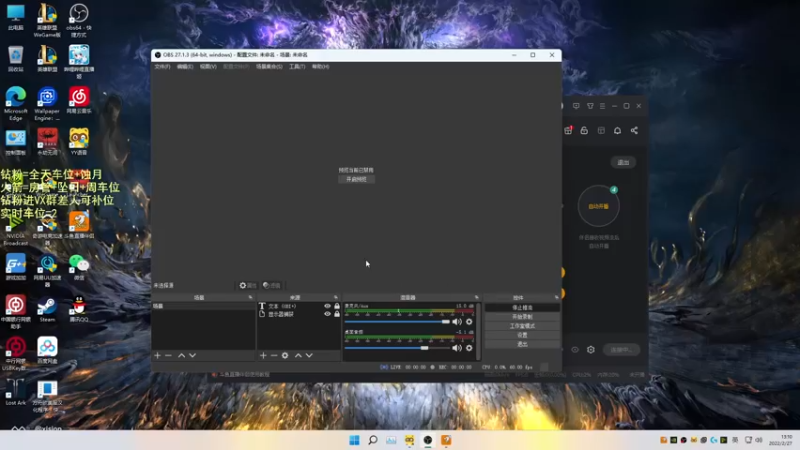
Task: Open the Windows Start button on taskbar
Action: click(354, 440)
